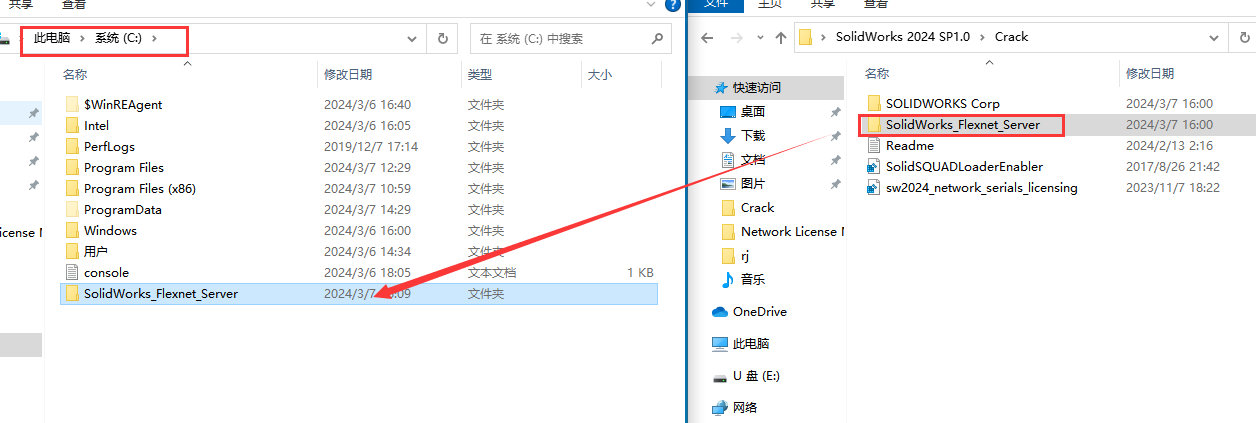Click the search magnifier icon in C: window
Image resolution: width=1256 pixels, height=423 pixels.
tap(657, 39)
